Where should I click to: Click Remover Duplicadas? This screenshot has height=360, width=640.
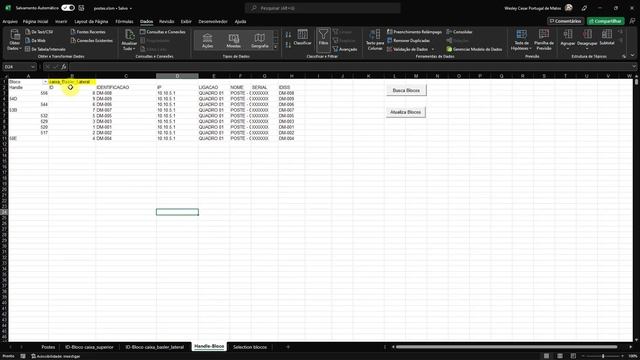(x=408, y=40)
